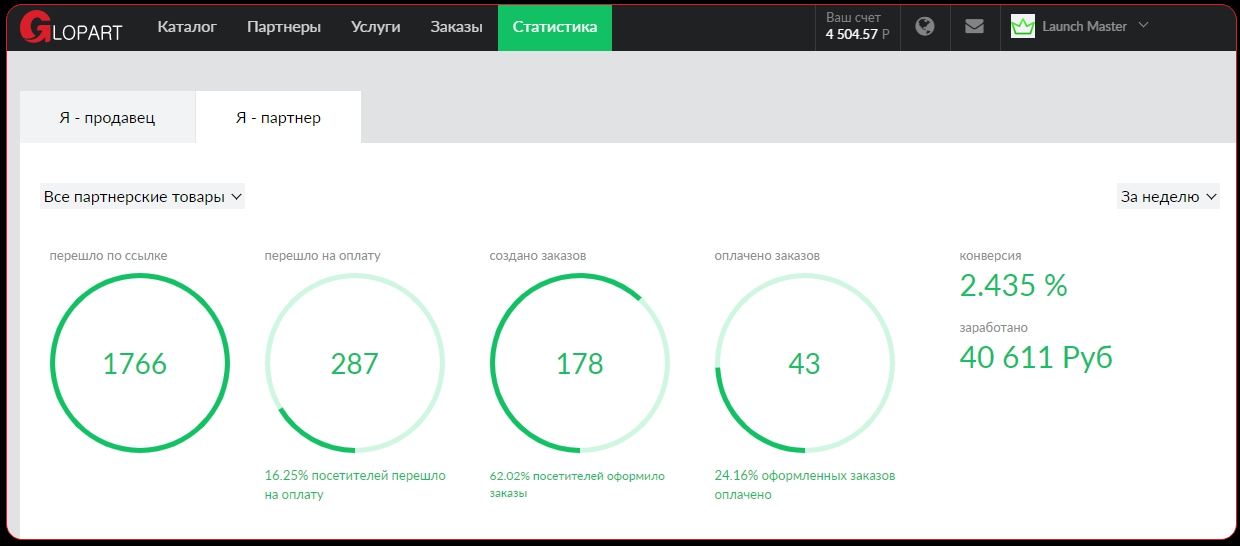Switch to the 'Я - продавец' tab
1240x546 pixels.
coord(107,118)
